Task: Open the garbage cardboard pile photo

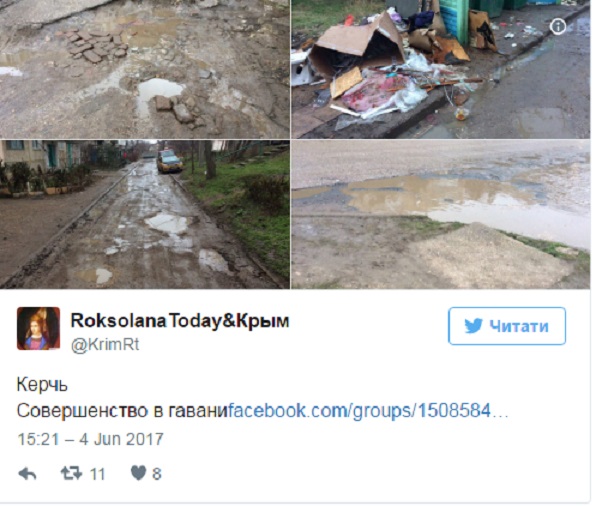Action: [441, 69]
